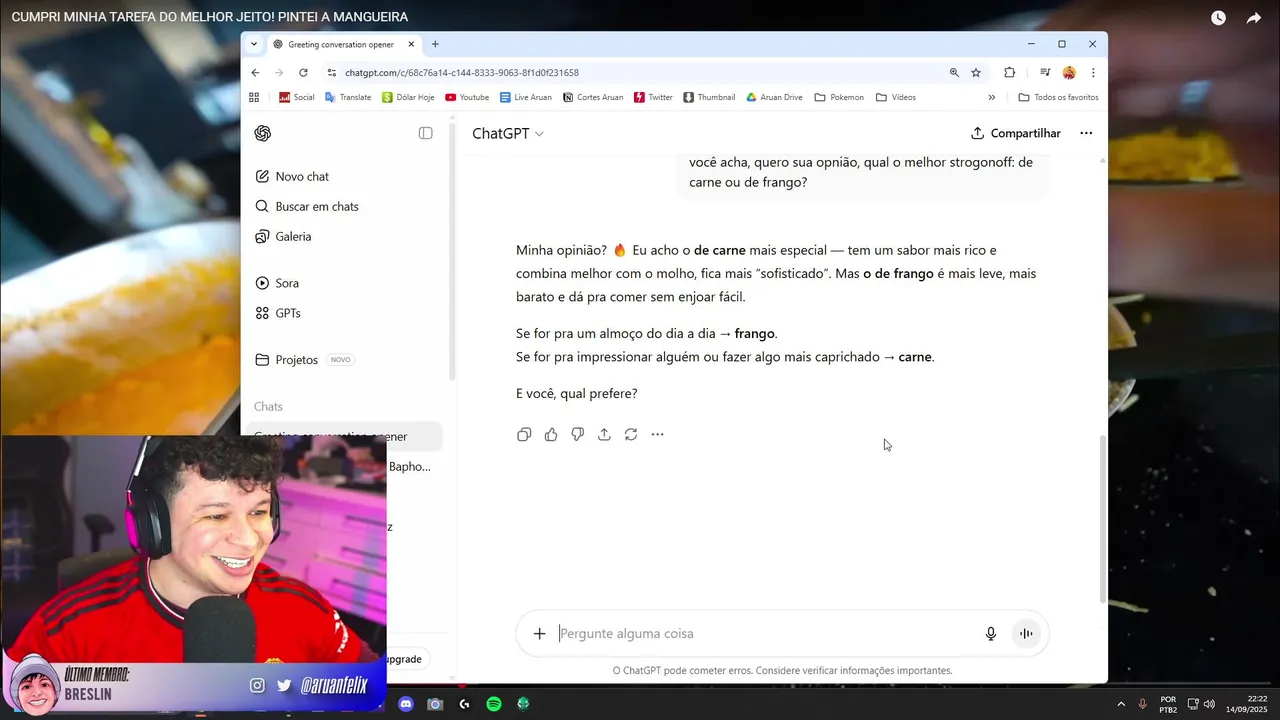Copy the response with the copy icon
Viewport: 1280px width, 720px height.
click(524, 434)
